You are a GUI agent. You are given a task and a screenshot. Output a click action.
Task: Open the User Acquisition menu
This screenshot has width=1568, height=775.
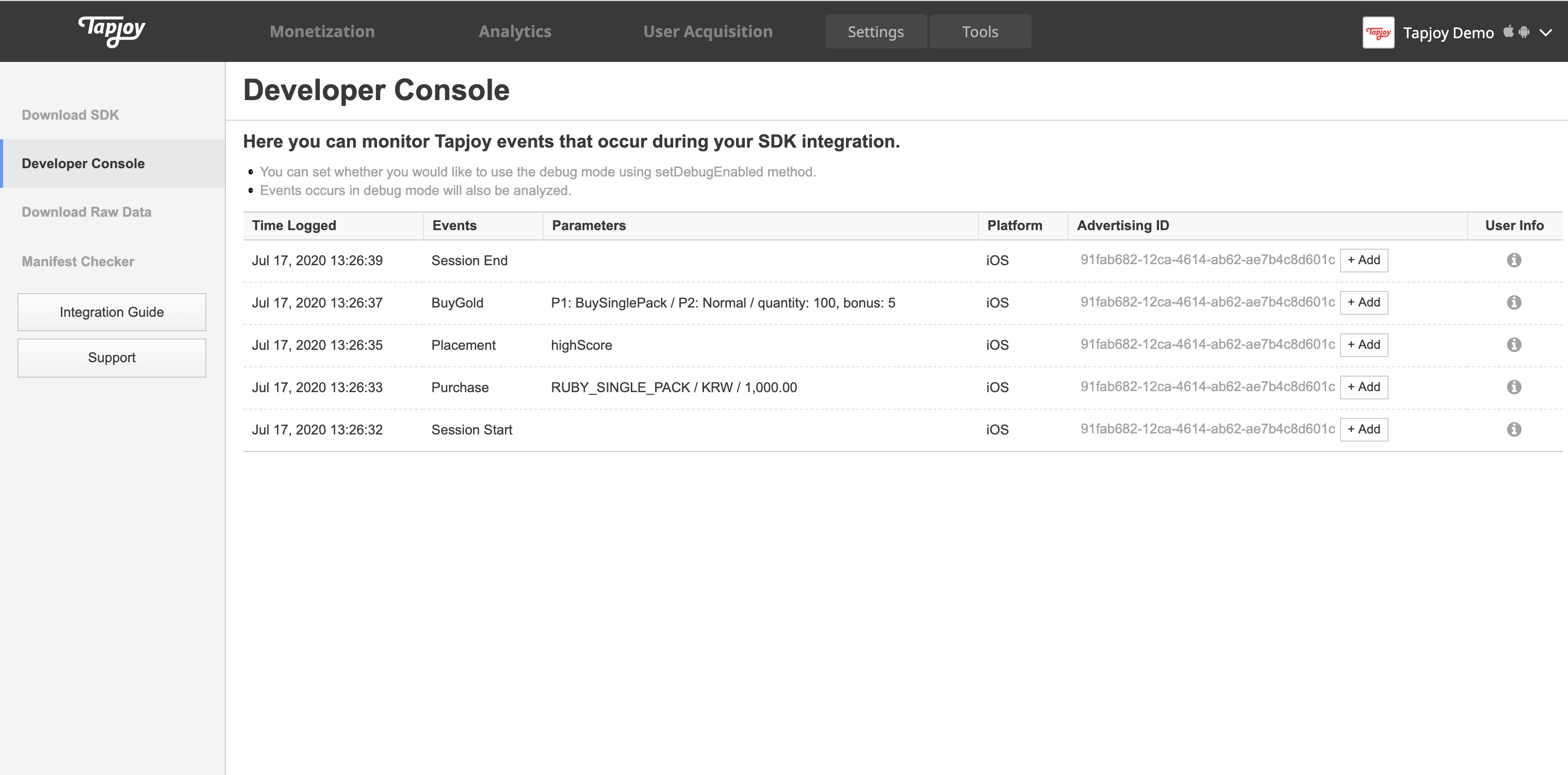(x=708, y=31)
